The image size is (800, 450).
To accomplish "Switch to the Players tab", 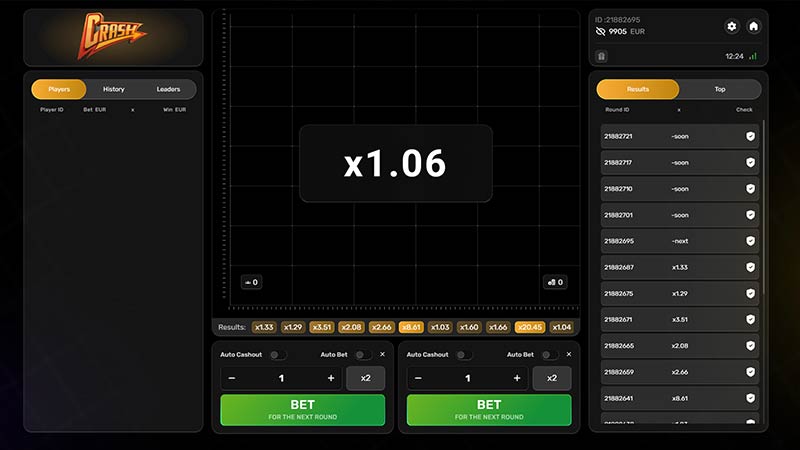I will point(59,89).
